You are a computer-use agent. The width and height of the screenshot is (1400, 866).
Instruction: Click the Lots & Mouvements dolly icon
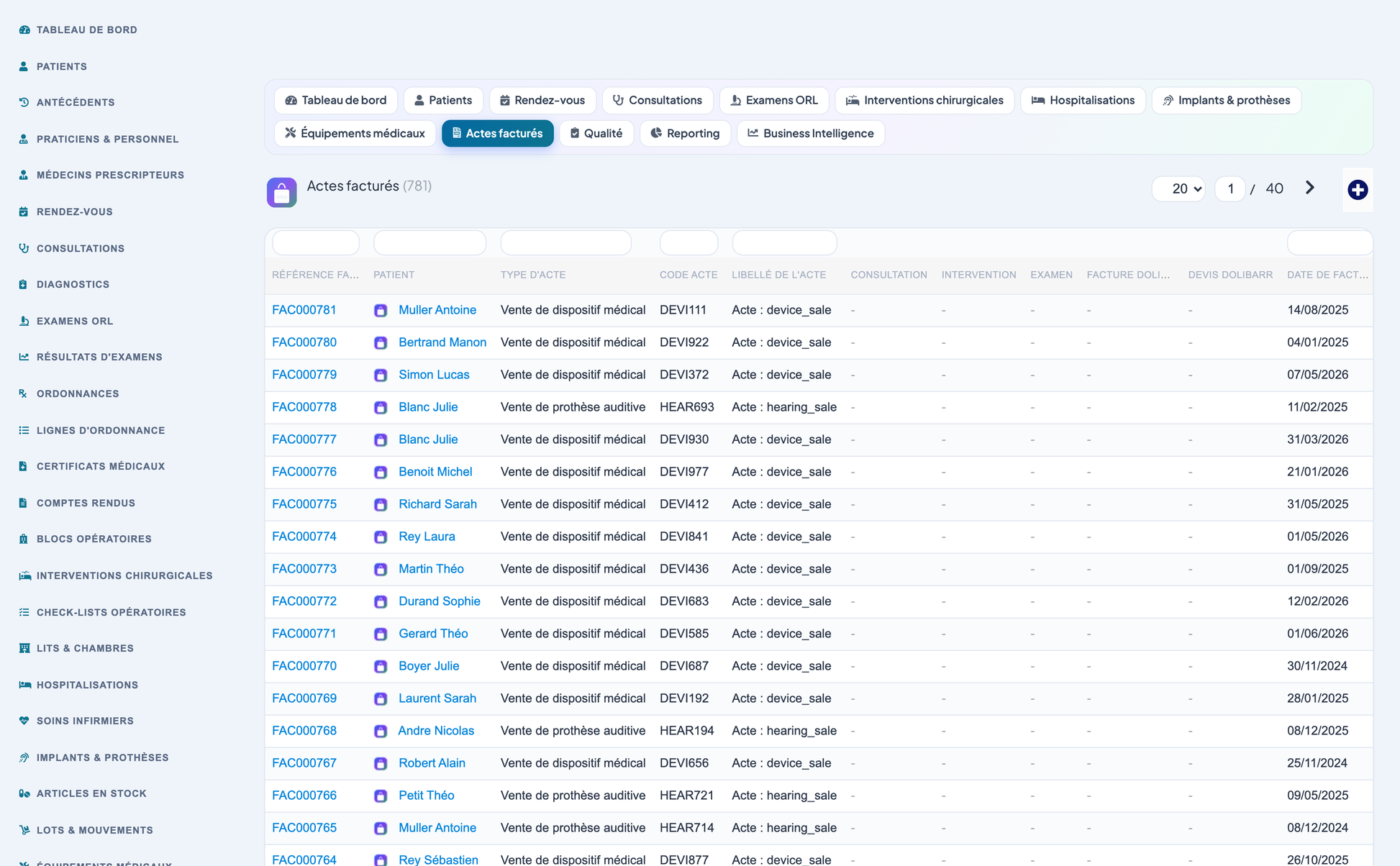point(24,830)
